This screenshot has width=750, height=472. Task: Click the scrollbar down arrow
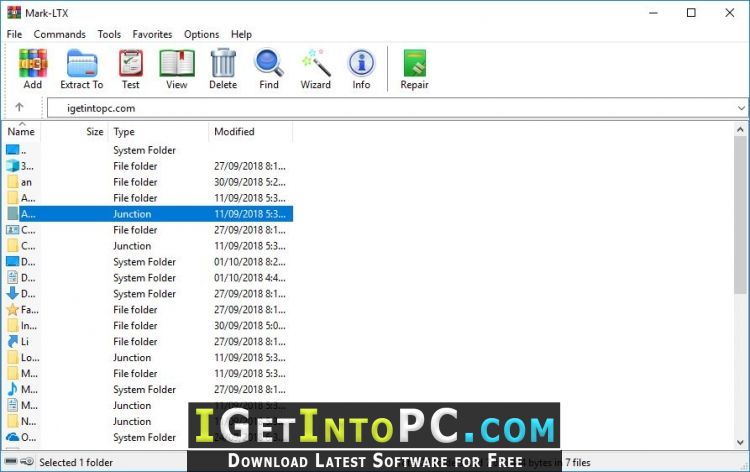740,443
